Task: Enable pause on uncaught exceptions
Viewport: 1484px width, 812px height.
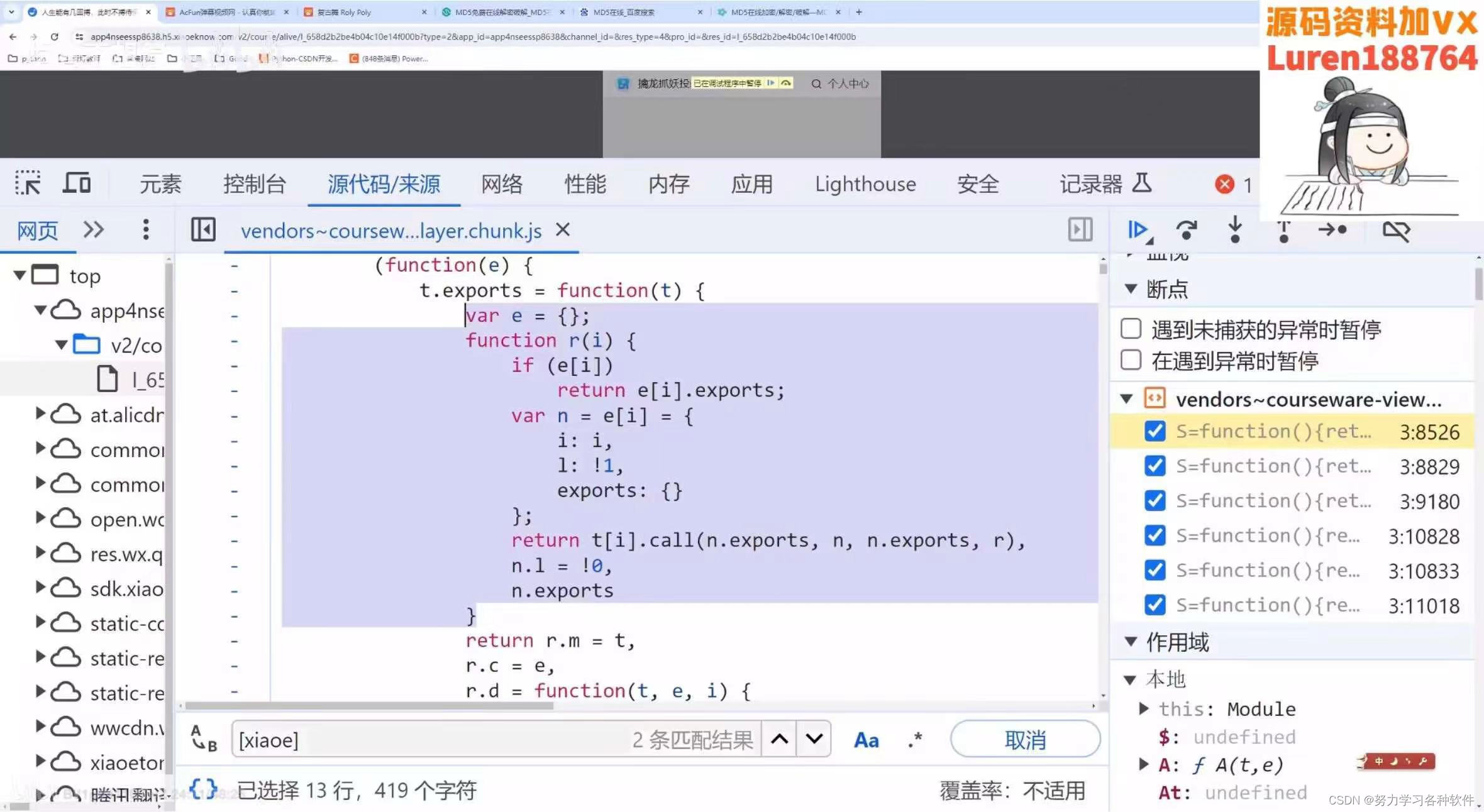Action: click(1131, 329)
